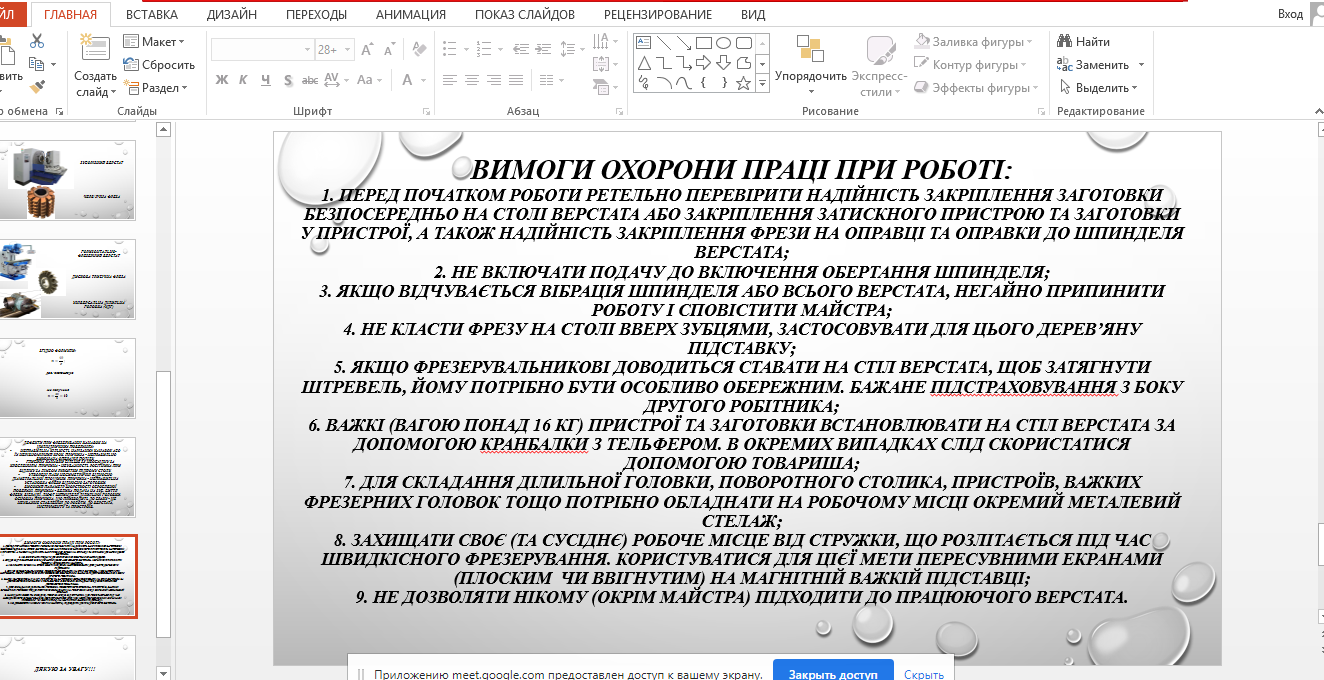1324x680 pixels.
Task: Toggle italic К formatting
Action: 243,80
